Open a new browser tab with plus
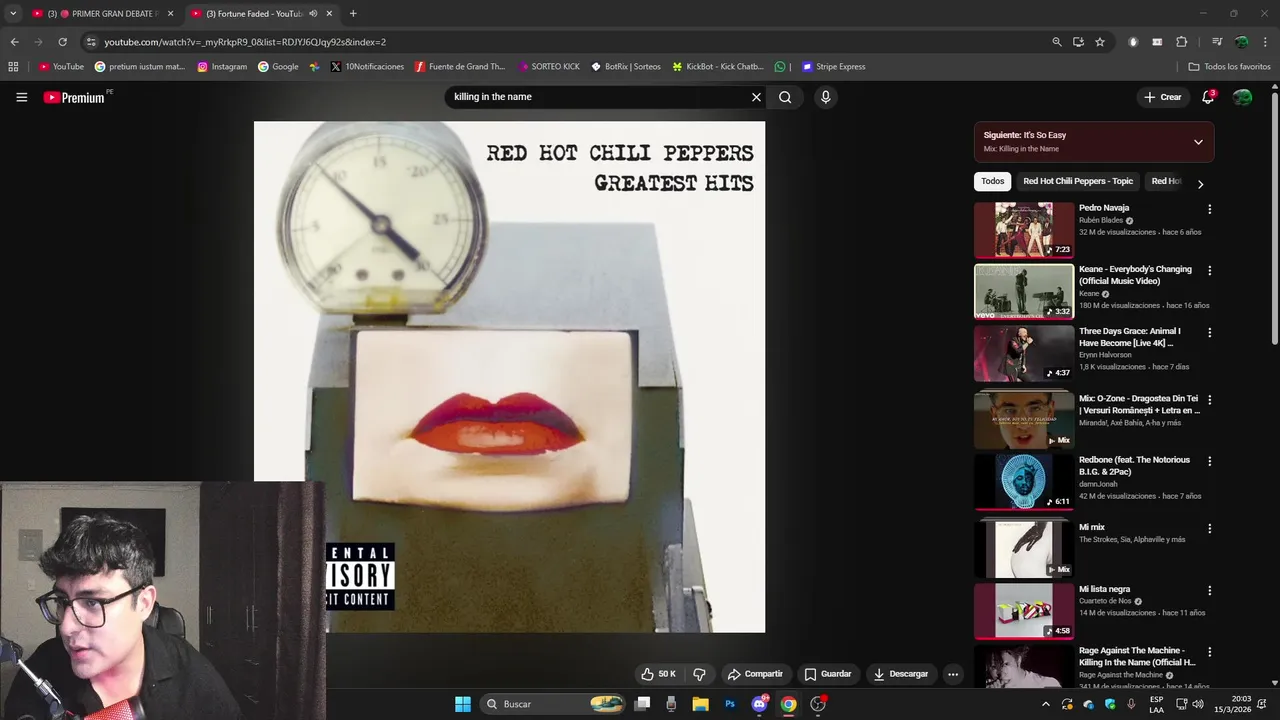Screen dimensions: 1280x720 [x=353, y=13]
